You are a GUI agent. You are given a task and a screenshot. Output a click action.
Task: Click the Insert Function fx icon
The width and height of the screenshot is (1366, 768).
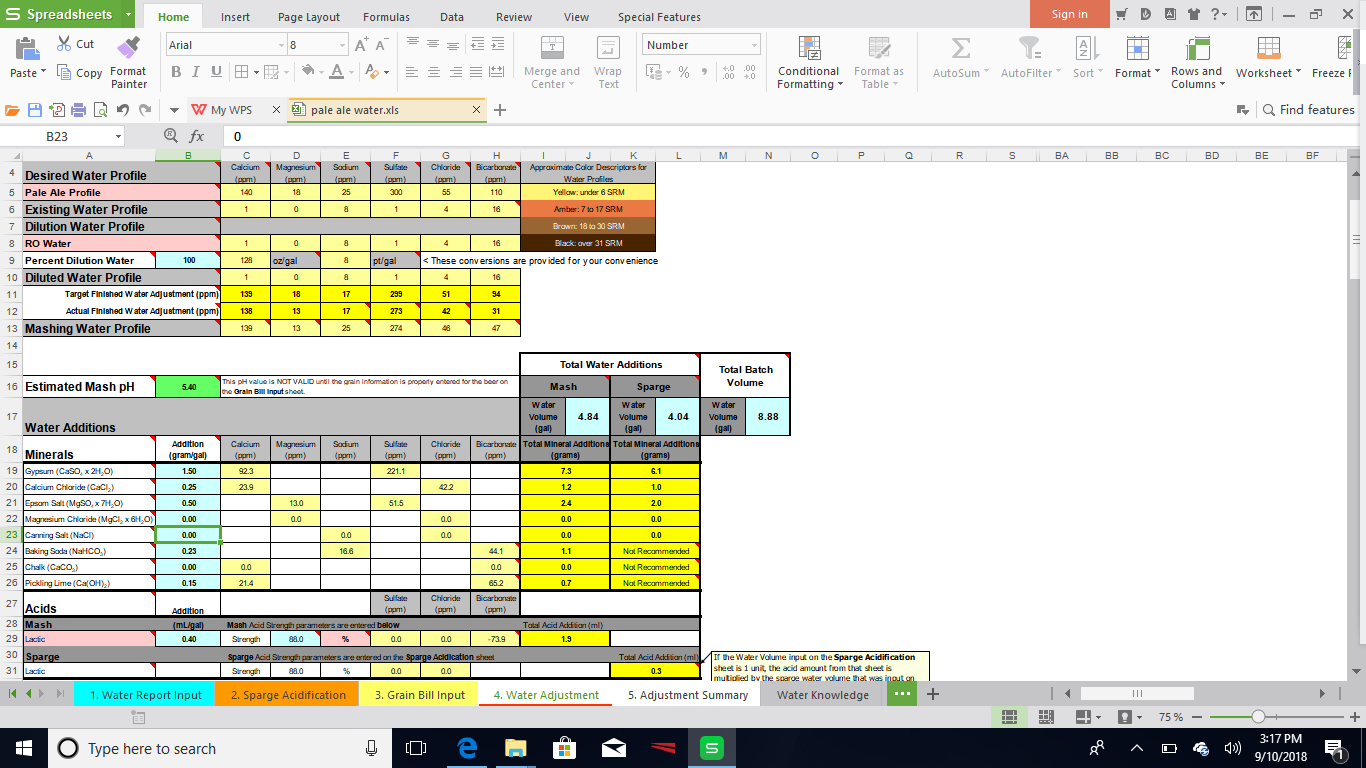197,136
